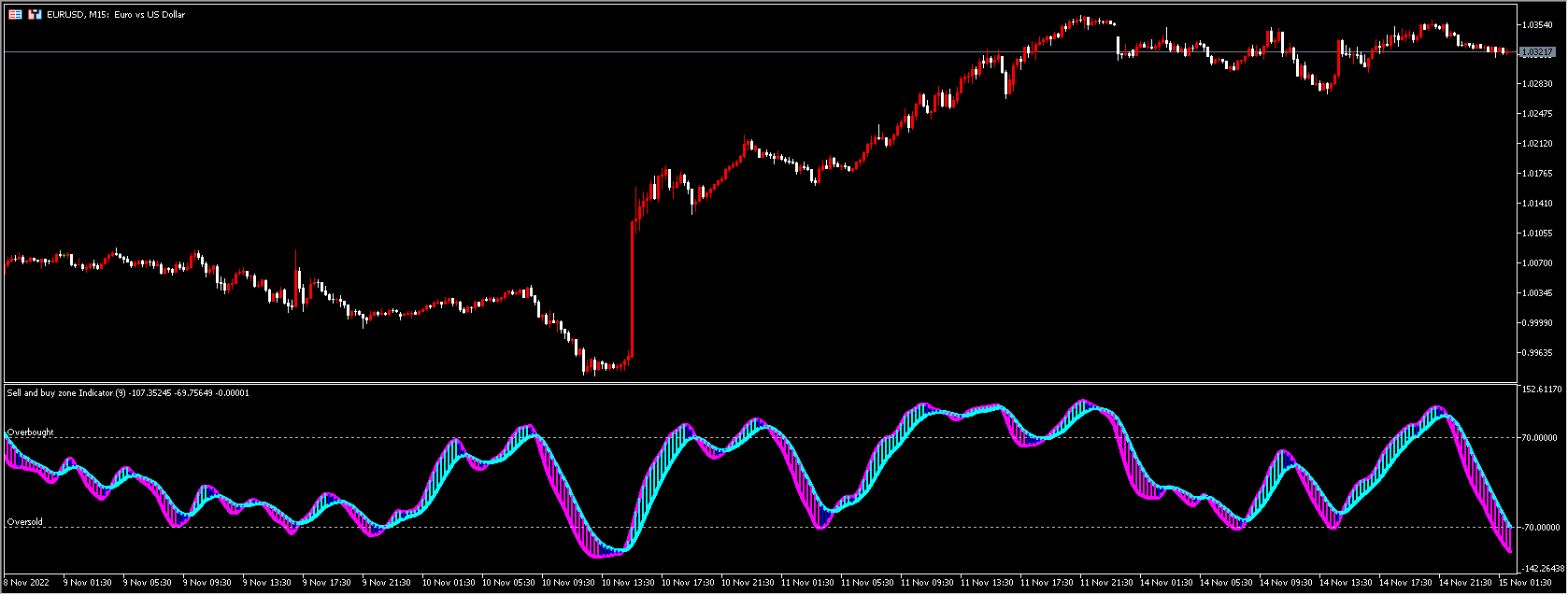Click the 1.02120 price scale value
Image resolution: width=1568 pixels, height=595 pixels.
1537,144
